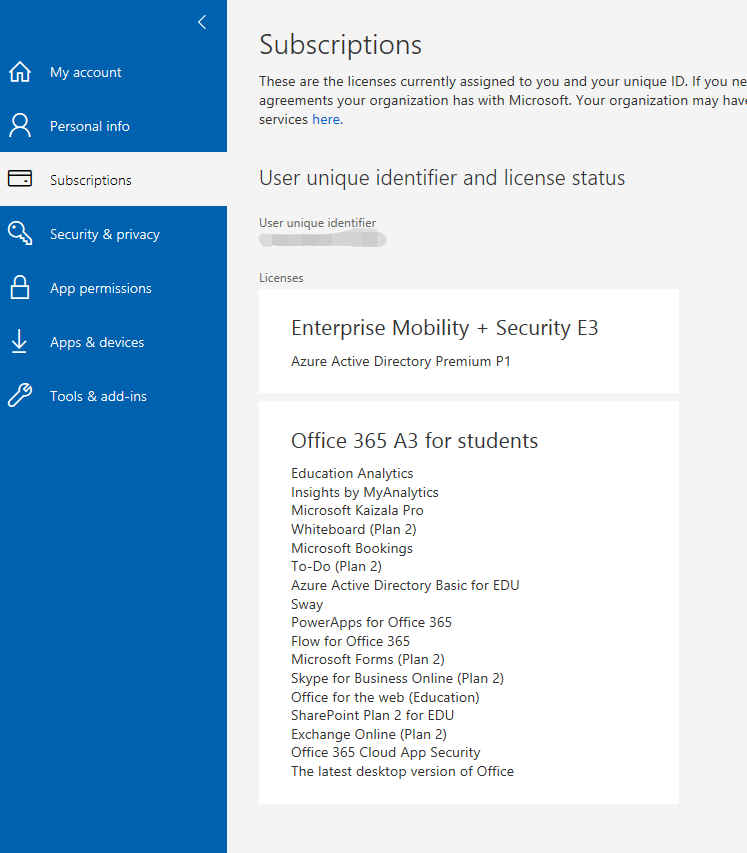747x853 pixels.
Task: Click the wrench icon for Tools & add-ins
Action: tap(19, 396)
